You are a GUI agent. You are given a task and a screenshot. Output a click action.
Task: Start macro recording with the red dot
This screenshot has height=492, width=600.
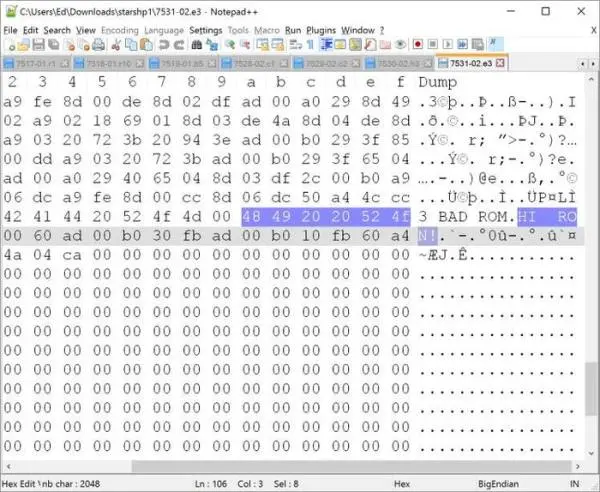418,45
